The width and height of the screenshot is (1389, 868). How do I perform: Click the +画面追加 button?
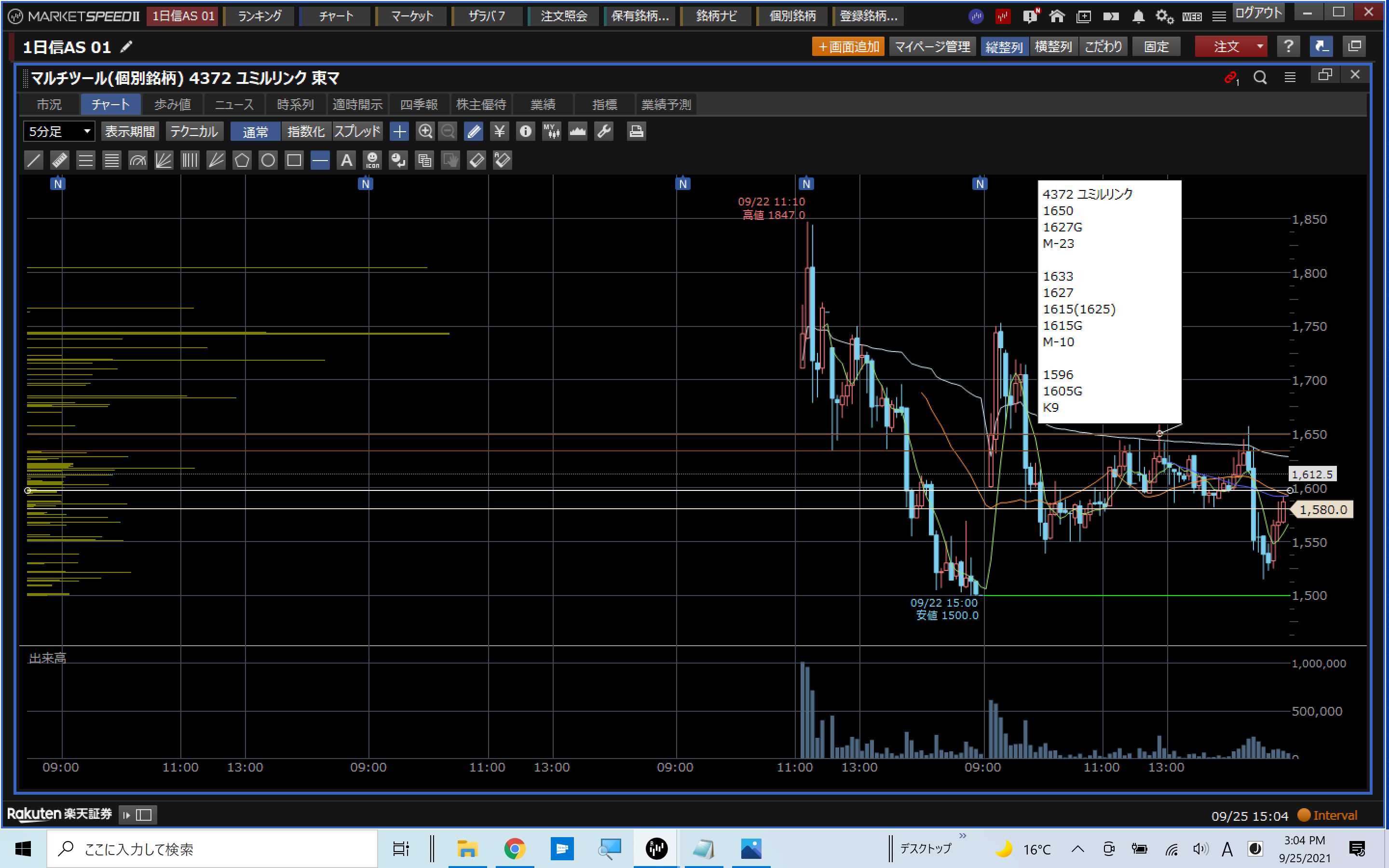(x=848, y=46)
